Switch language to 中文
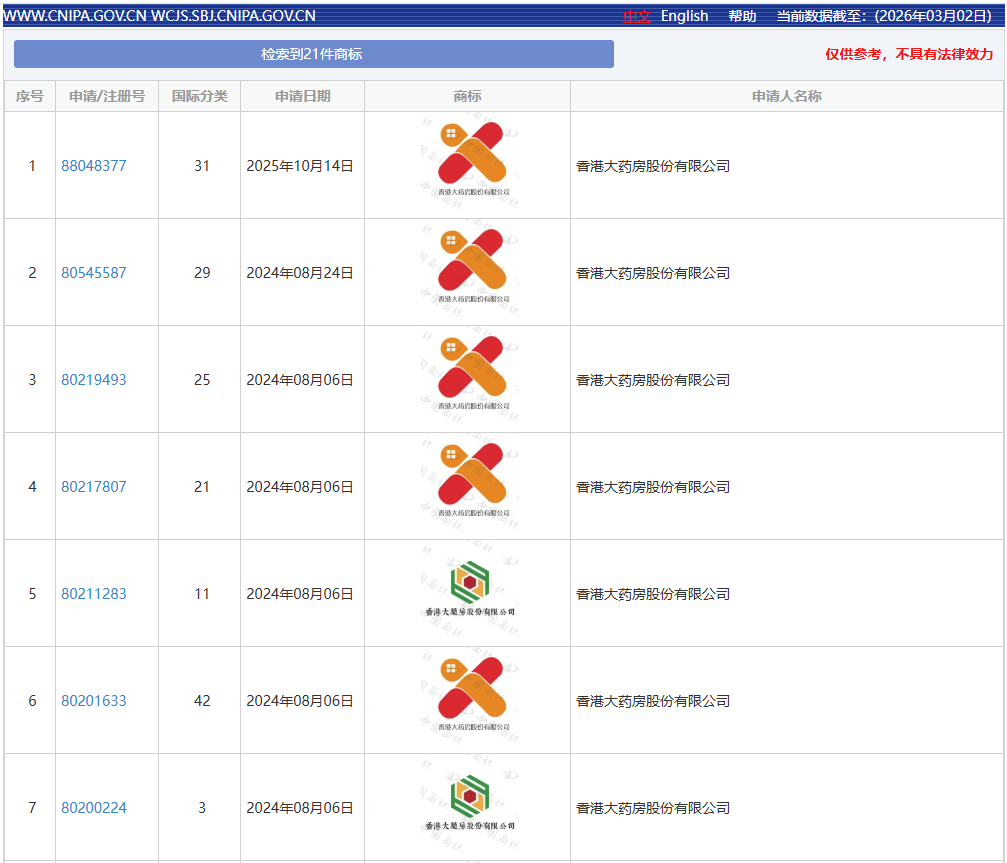1007x863 pixels. tap(637, 16)
